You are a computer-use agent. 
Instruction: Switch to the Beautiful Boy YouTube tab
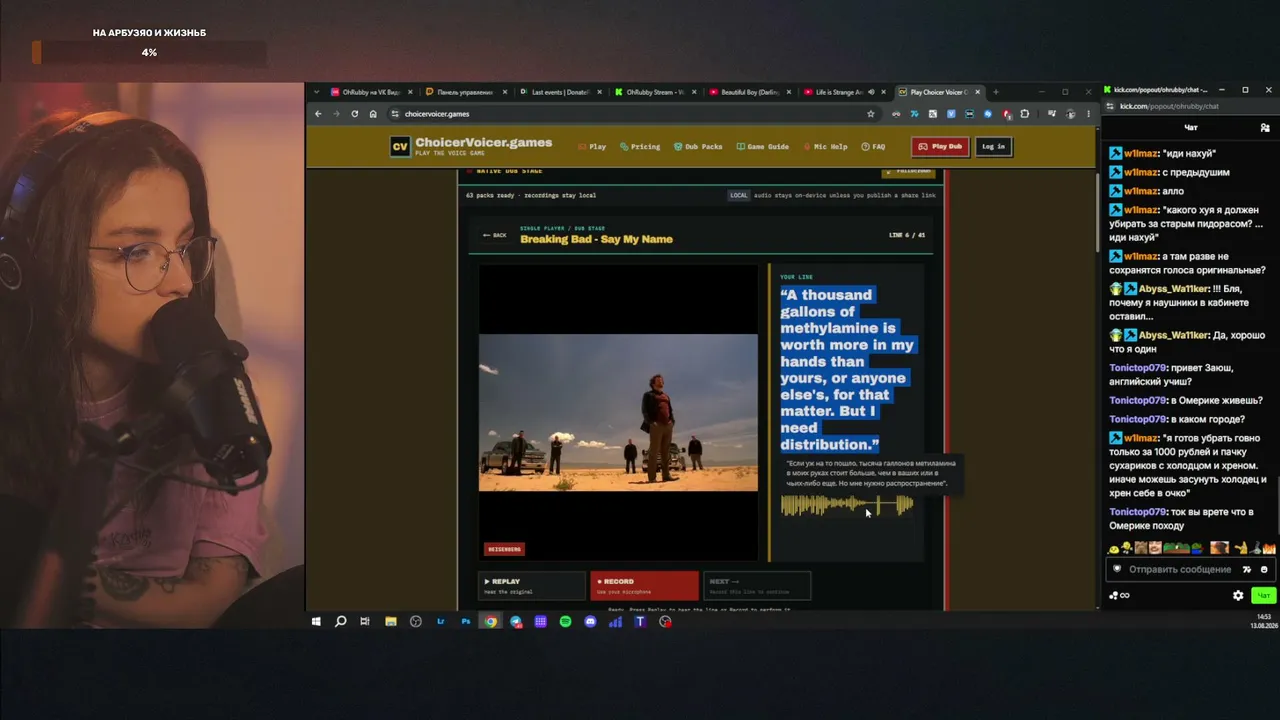tap(750, 92)
